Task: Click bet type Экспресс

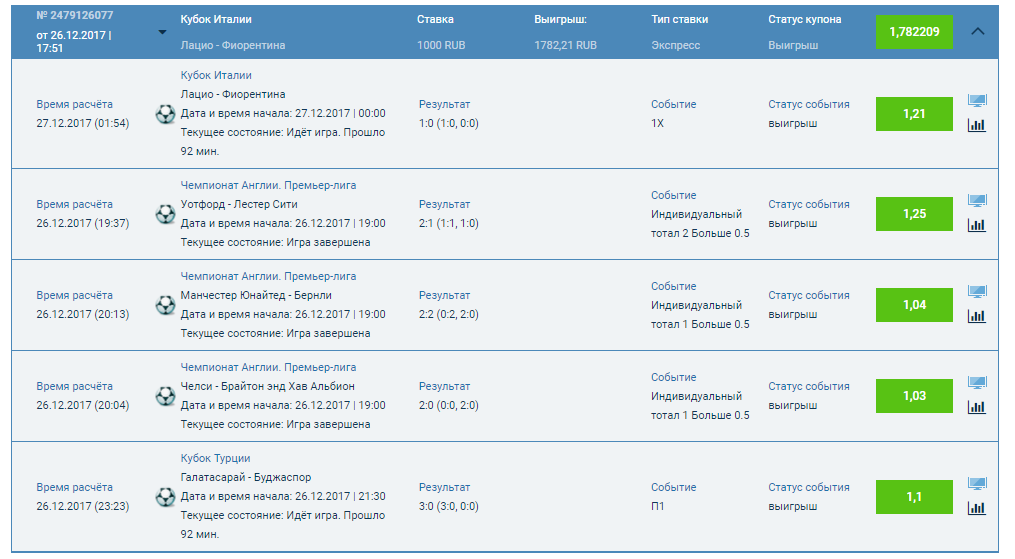Action: click(675, 45)
